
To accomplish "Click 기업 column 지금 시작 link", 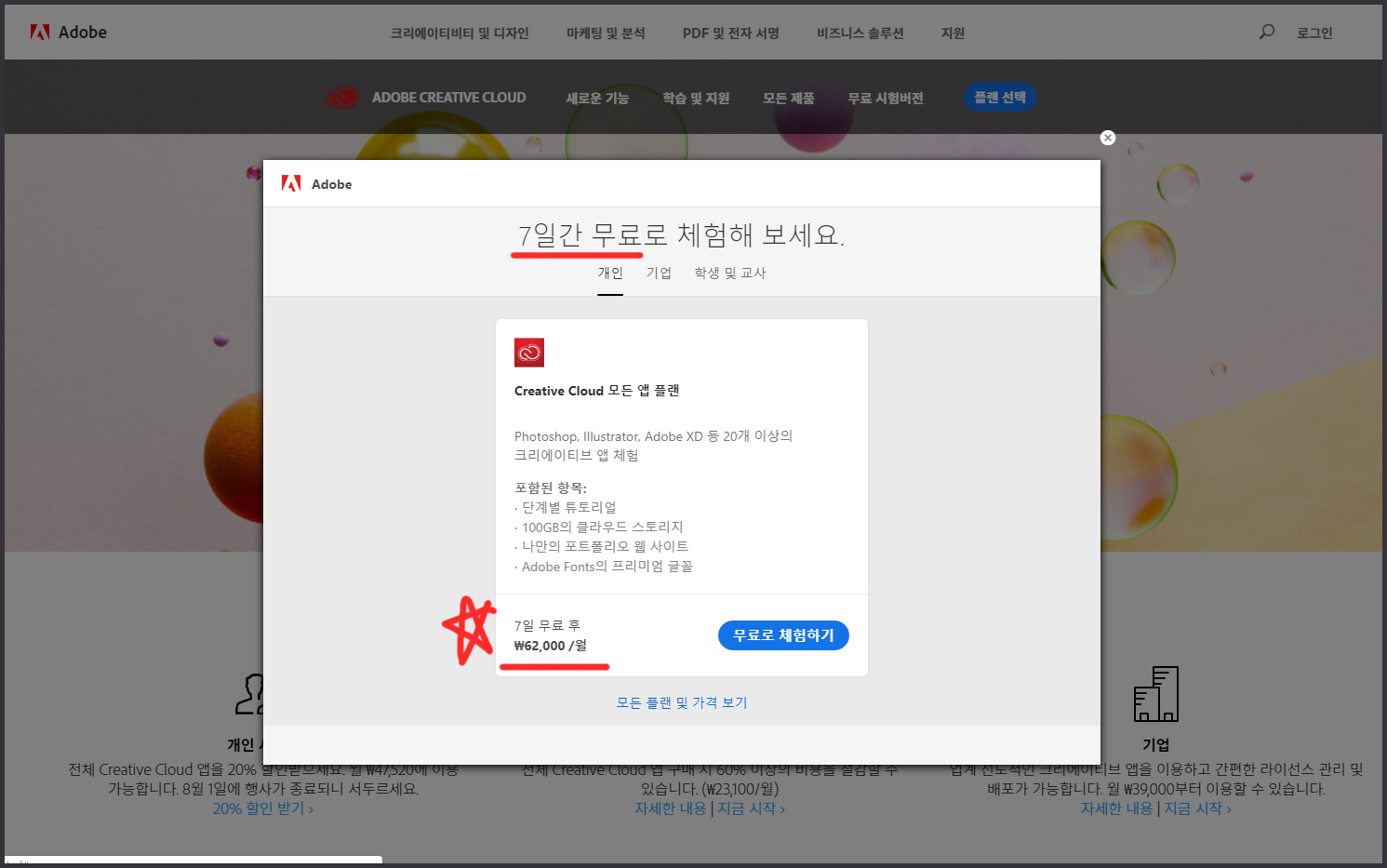I will click(x=1198, y=809).
